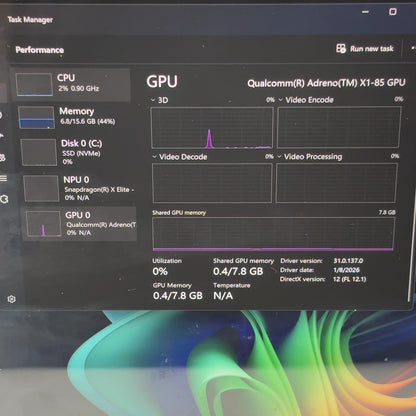The image size is (416, 416).
Task: Open the Details page list icon
Action: pyautogui.click(x=3, y=178)
